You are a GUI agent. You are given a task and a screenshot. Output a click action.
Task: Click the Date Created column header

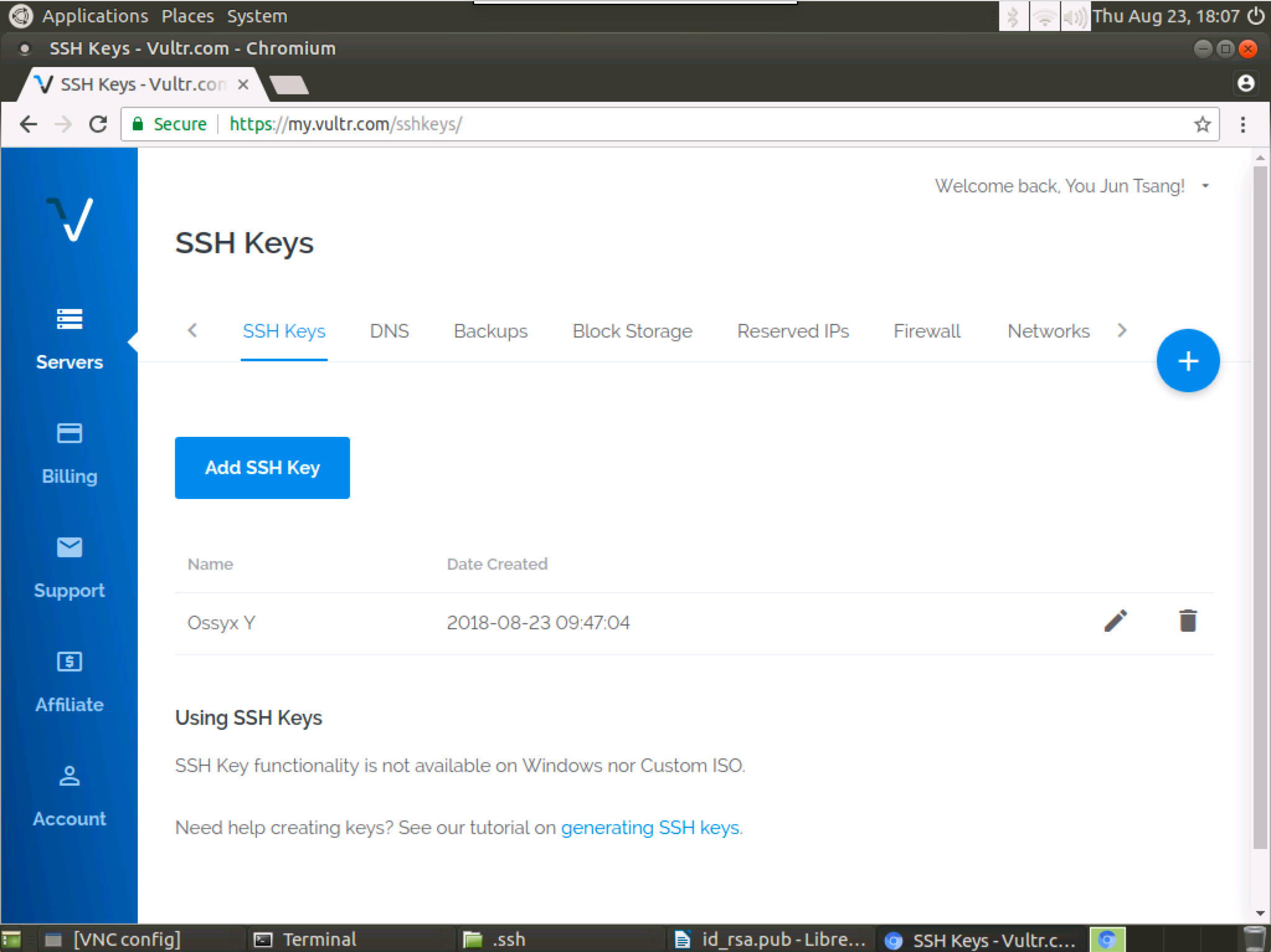[x=497, y=564]
